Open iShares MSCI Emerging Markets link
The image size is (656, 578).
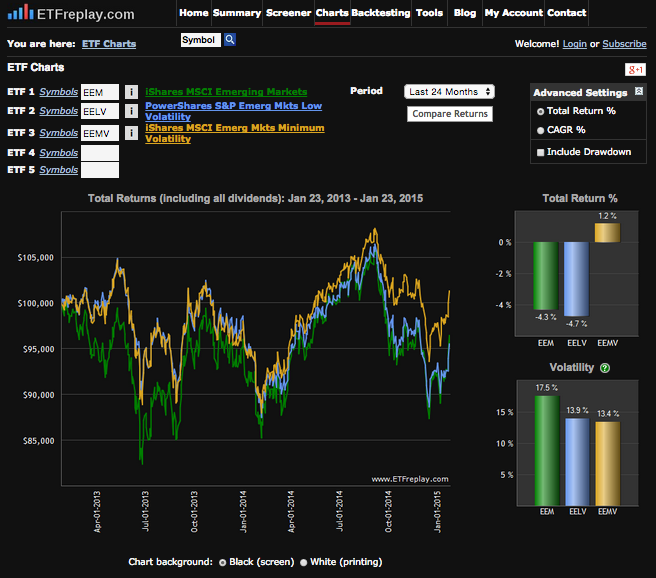226,92
